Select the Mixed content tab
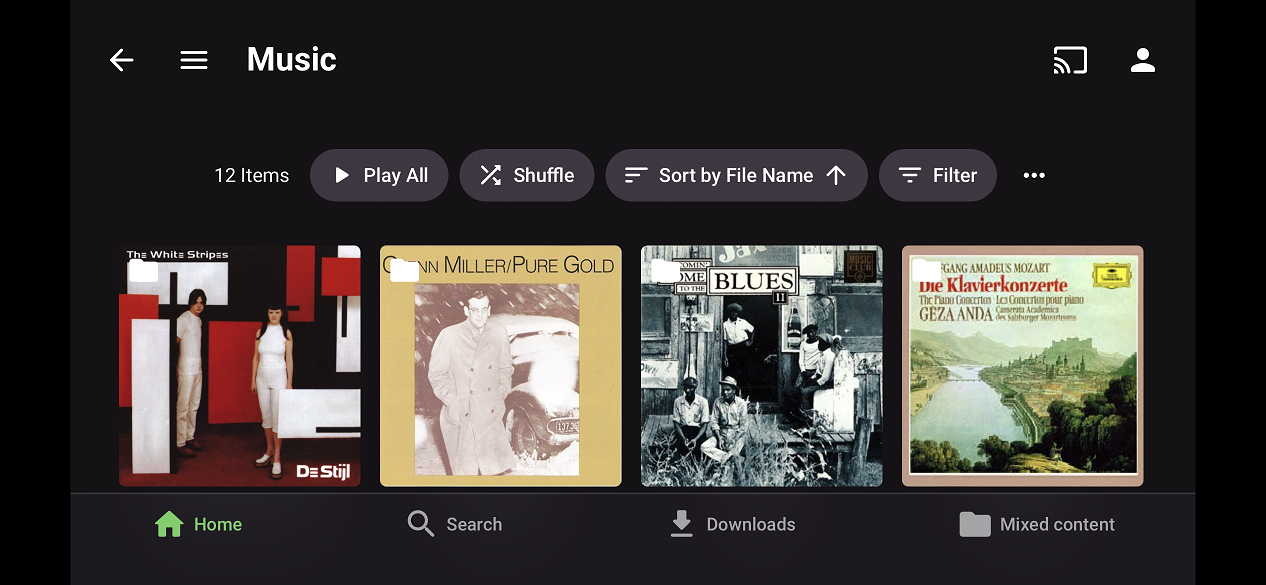Image resolution: width=1266 pixels, height=585 pixels. (1037, 524)
